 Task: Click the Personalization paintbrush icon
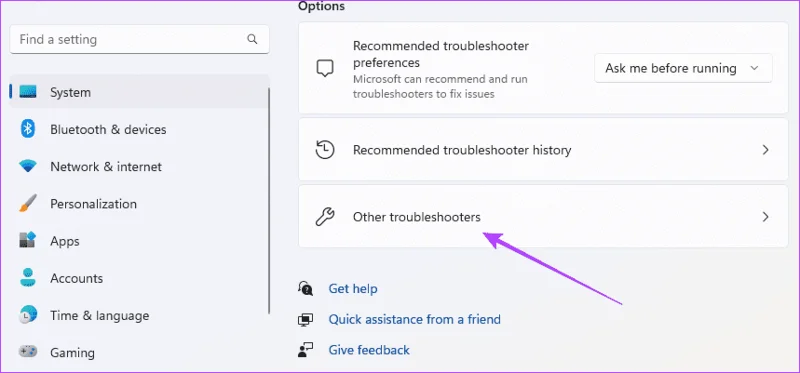tap(28, 204)
